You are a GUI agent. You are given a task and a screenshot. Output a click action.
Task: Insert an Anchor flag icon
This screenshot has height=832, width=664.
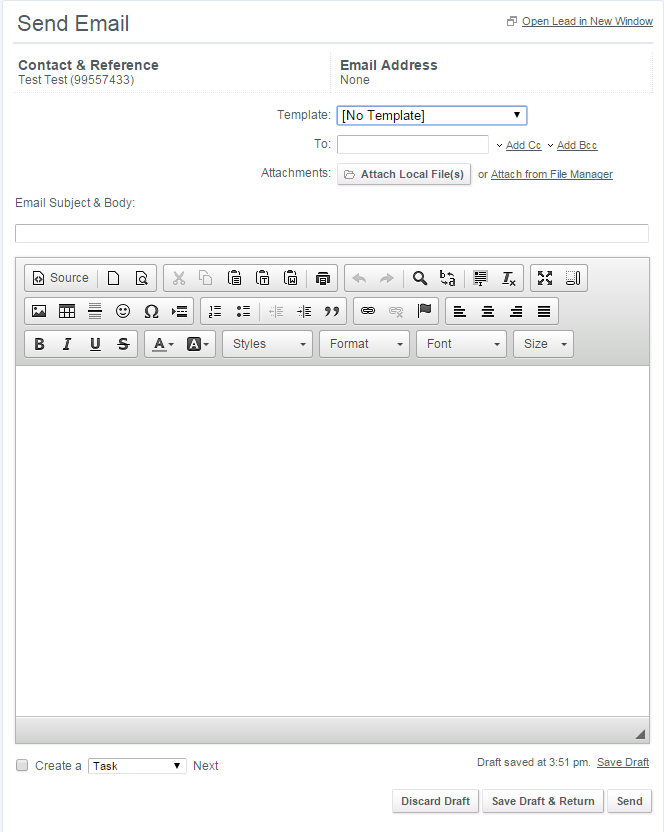click(x=424, y=311)
